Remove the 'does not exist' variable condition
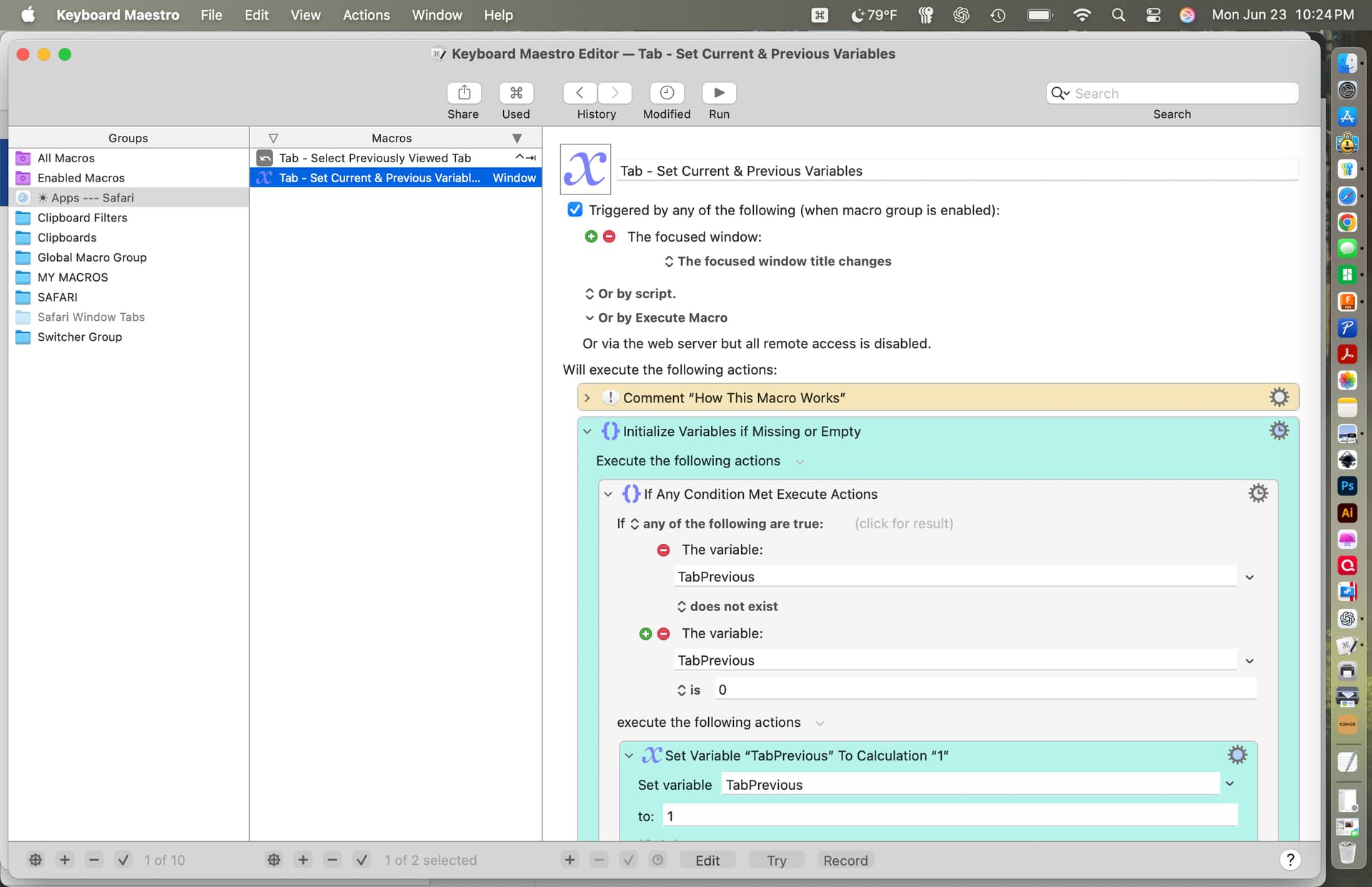 click(663, 550)
